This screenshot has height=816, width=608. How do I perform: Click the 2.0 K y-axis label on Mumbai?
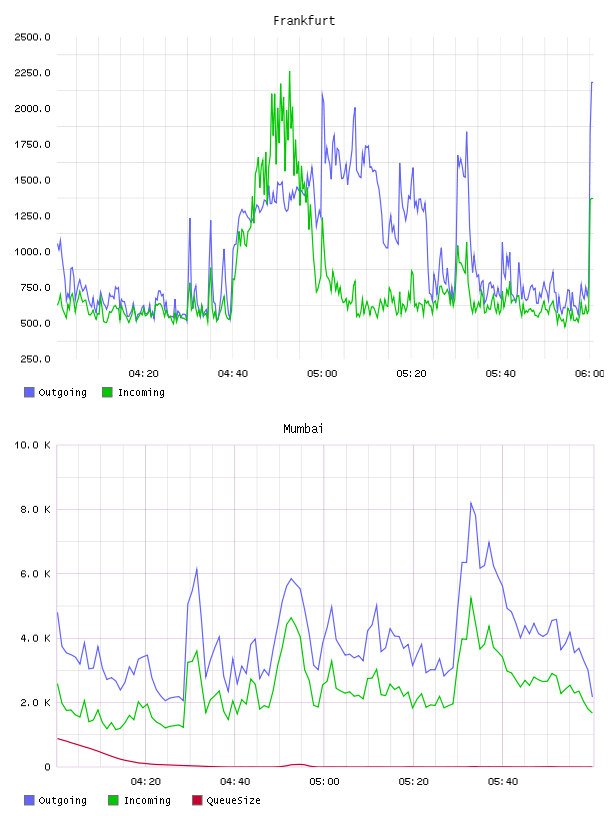35,703
